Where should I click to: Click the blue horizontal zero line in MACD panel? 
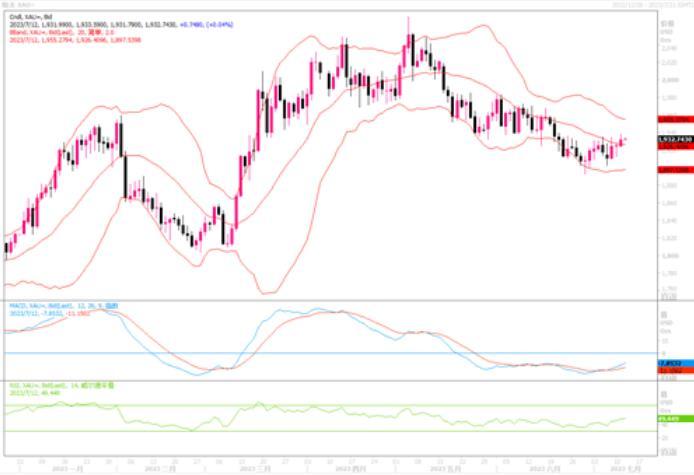click(x=300, y=353)
